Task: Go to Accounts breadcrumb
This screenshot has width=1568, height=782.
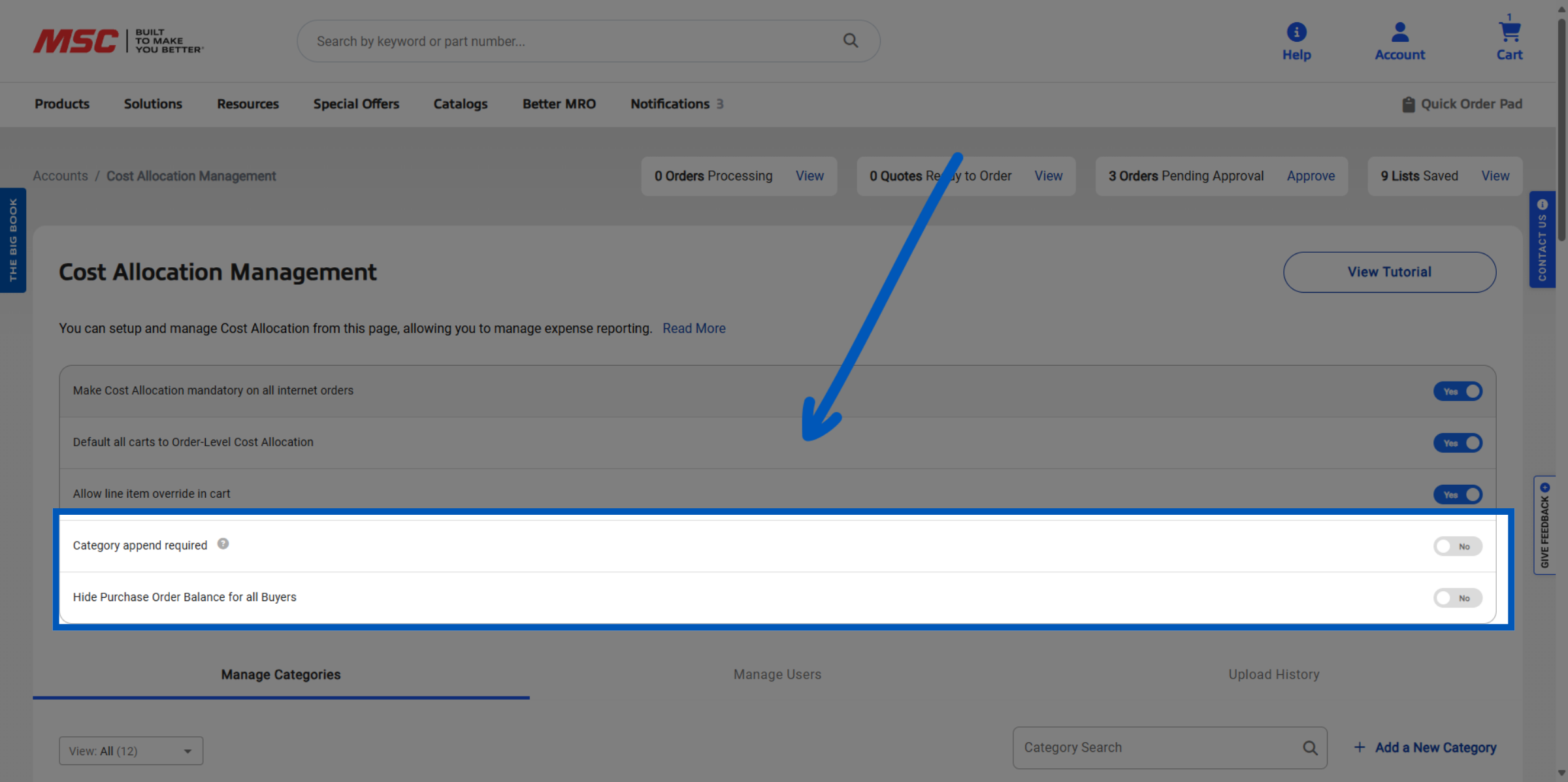Action: 60,176
